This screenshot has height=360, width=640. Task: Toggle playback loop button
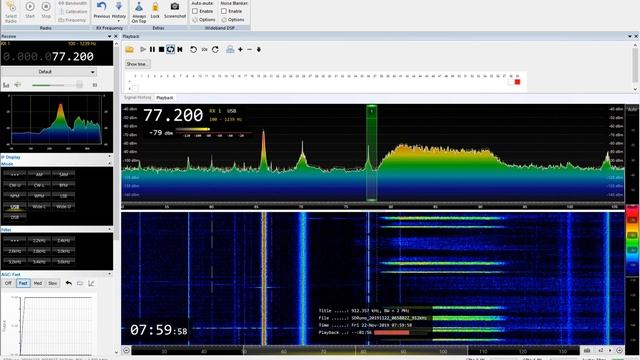pos(171,49)
